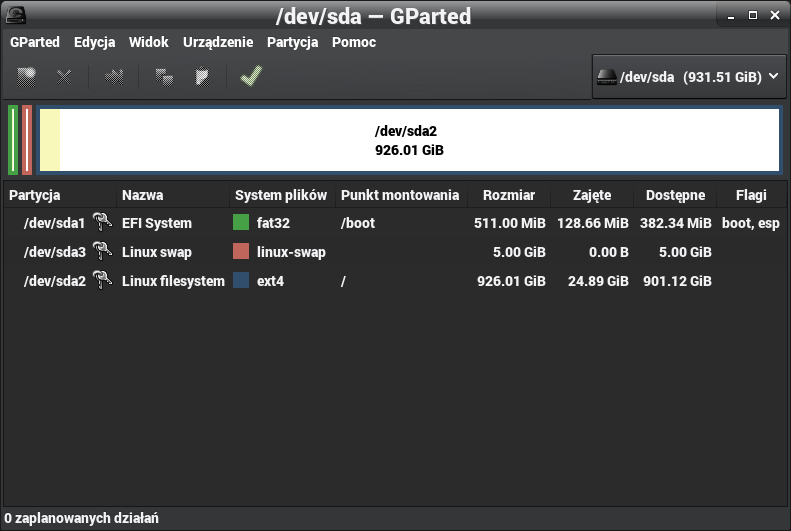Click the 0.00 B used value
Viewport: 791px width, 531px height.
click(x=609, y=252)
